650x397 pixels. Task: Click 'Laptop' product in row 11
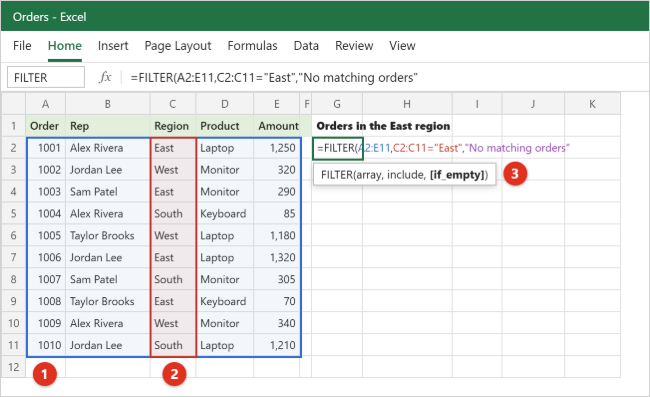coord(224,345)
